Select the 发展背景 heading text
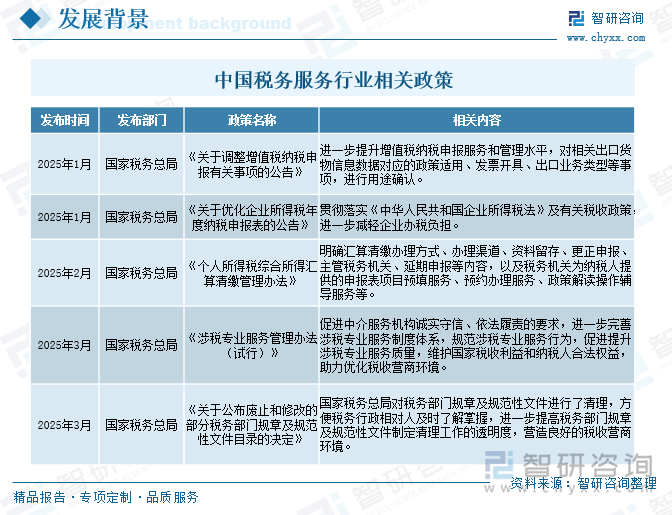 pyautogui.click(x=103, y=19)
